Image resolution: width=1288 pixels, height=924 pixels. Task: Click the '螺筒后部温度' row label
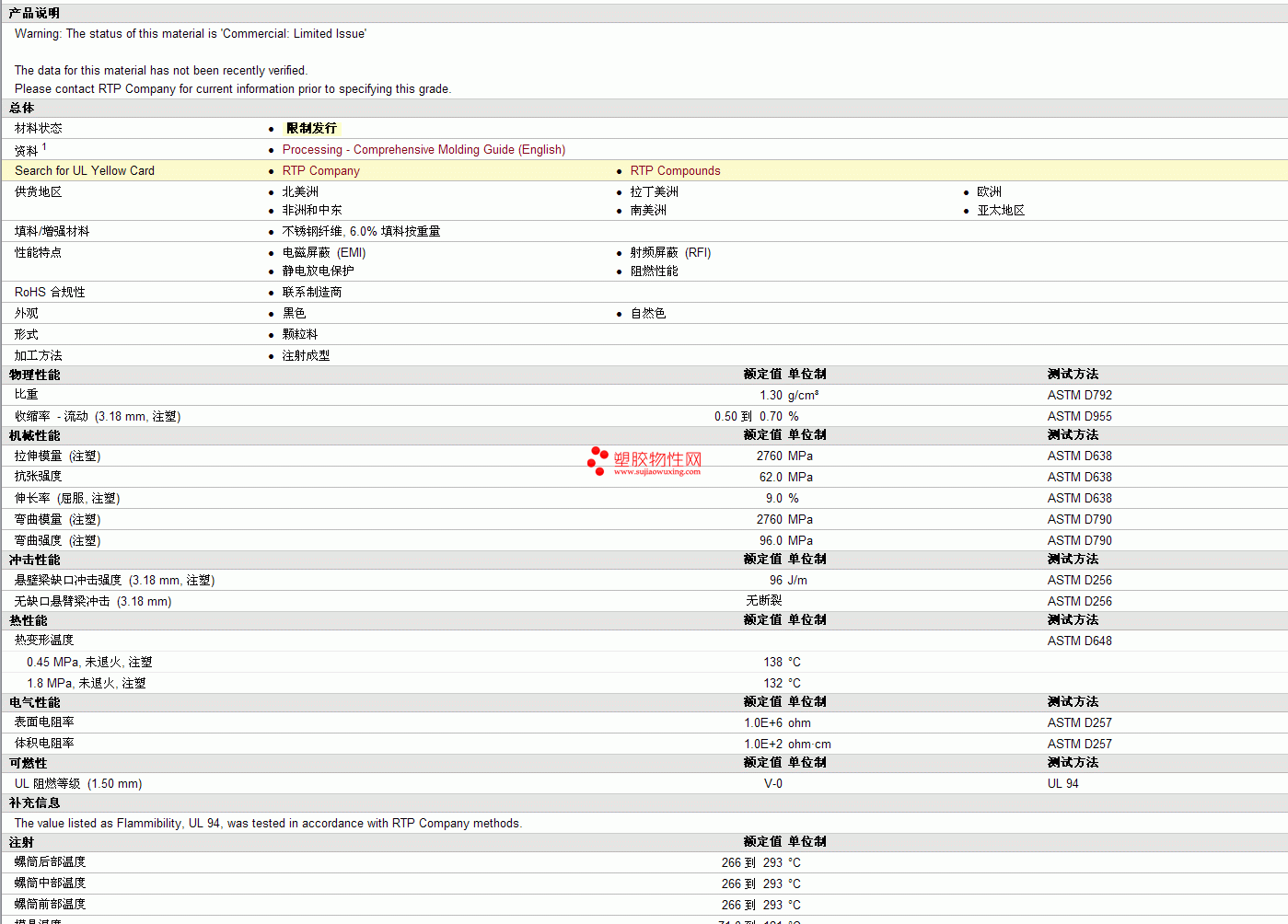pos(50,862)
